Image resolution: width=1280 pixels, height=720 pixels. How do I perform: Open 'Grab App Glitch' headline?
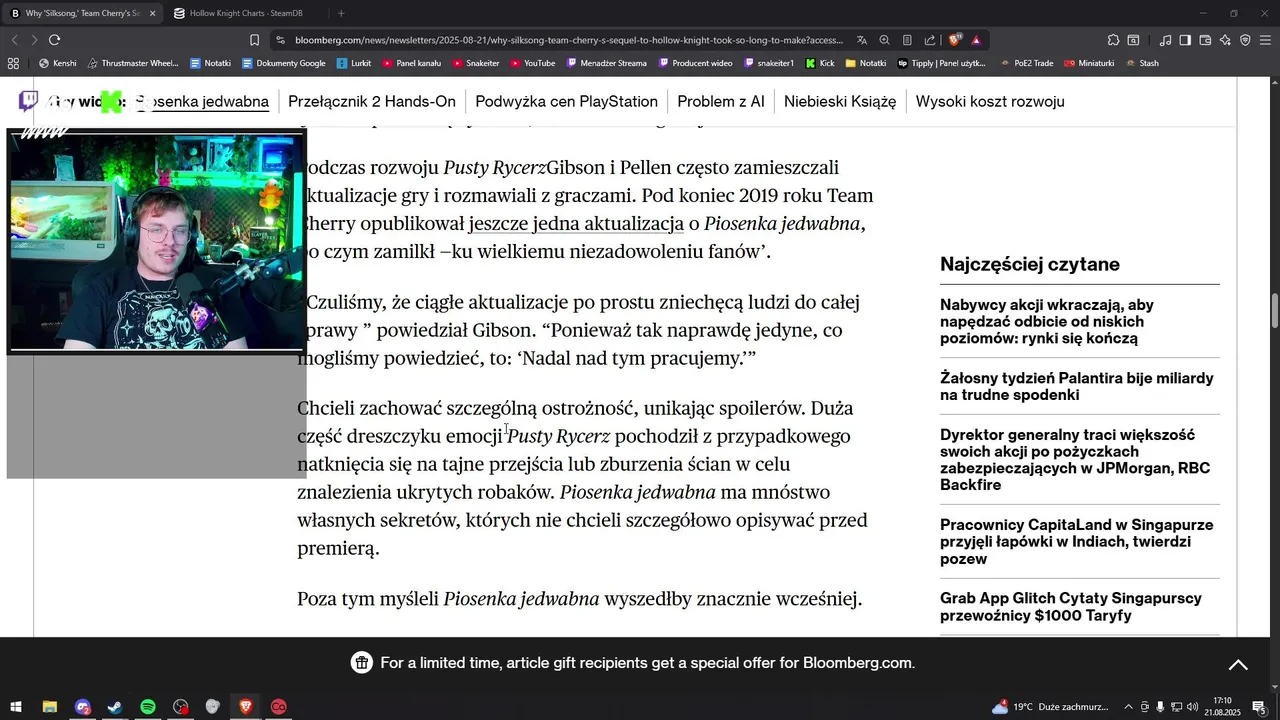[x=1071, y=607]
